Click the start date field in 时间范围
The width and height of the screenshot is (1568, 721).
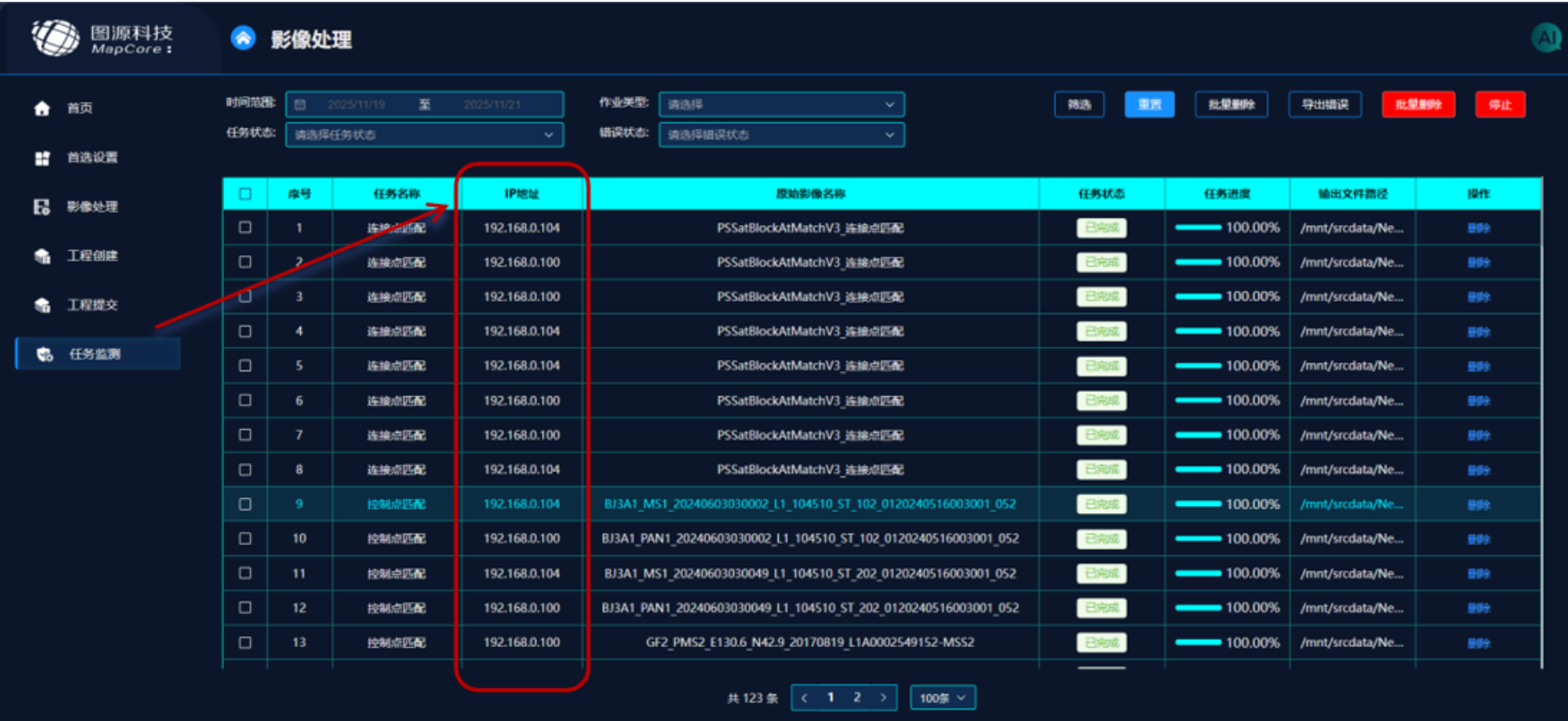(x=355, y=104)
